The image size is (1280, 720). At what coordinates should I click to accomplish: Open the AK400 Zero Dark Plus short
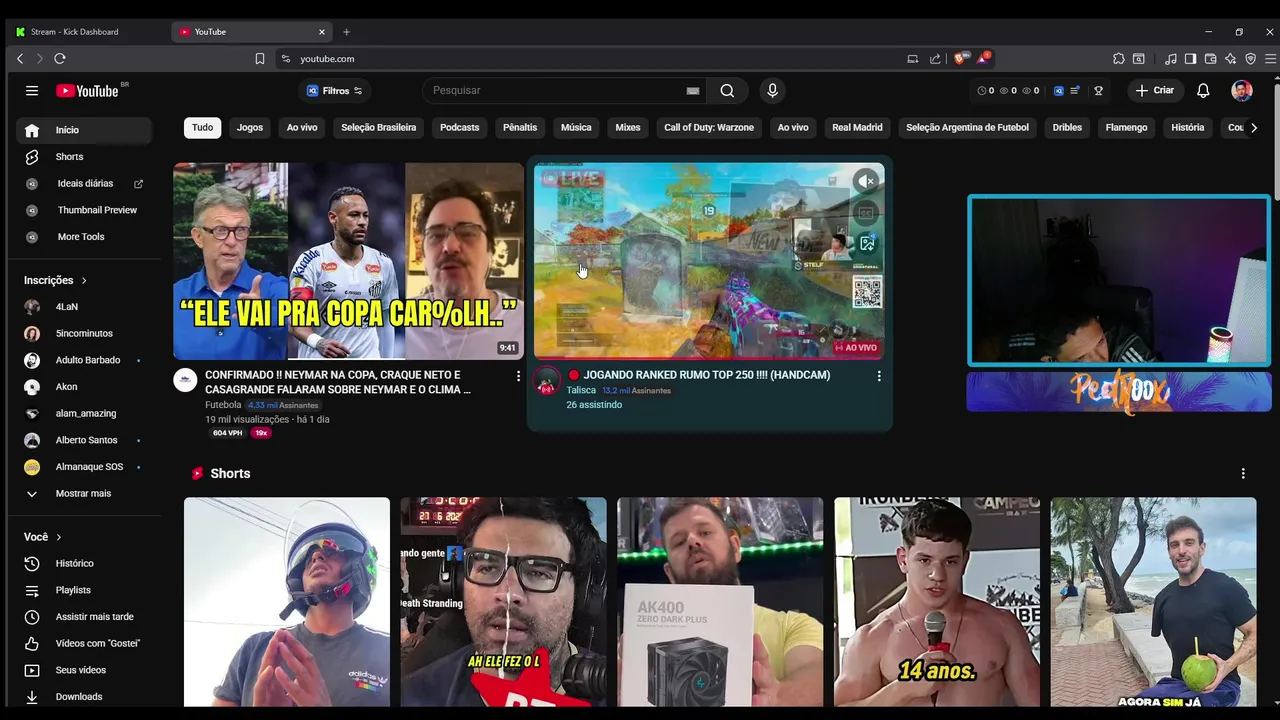(x=720, y=602)
